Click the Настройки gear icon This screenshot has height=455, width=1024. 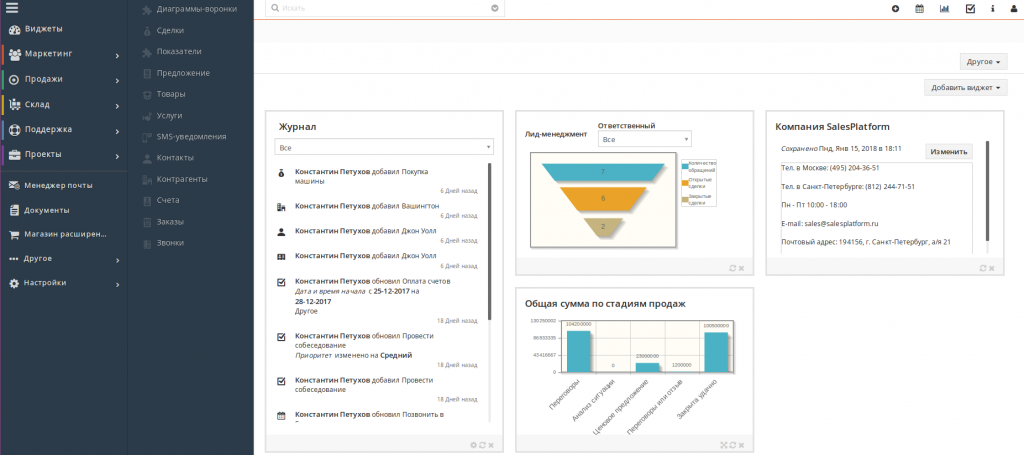pyautogui.click(x=14, y=283)
